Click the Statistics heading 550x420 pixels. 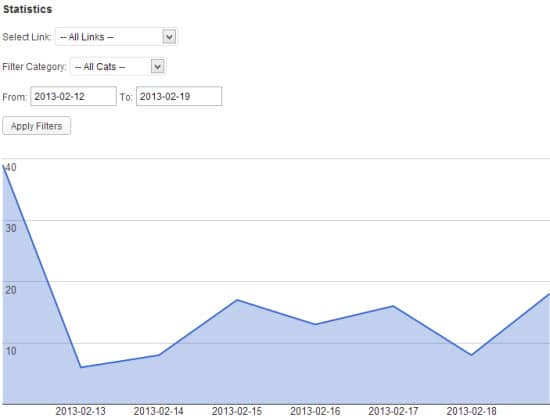click(27, 9)
